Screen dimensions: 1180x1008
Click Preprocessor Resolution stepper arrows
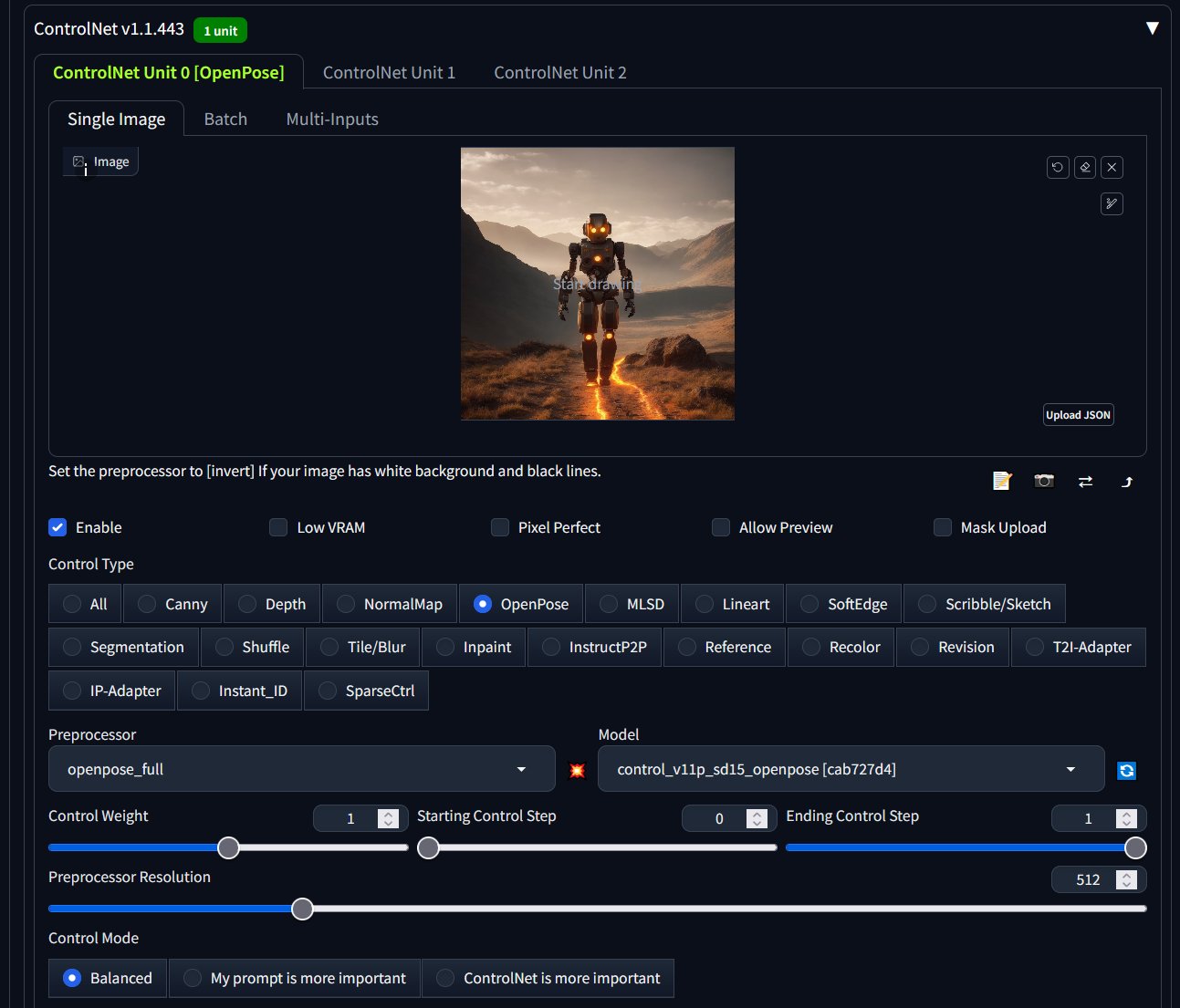tap(1127, 879)
